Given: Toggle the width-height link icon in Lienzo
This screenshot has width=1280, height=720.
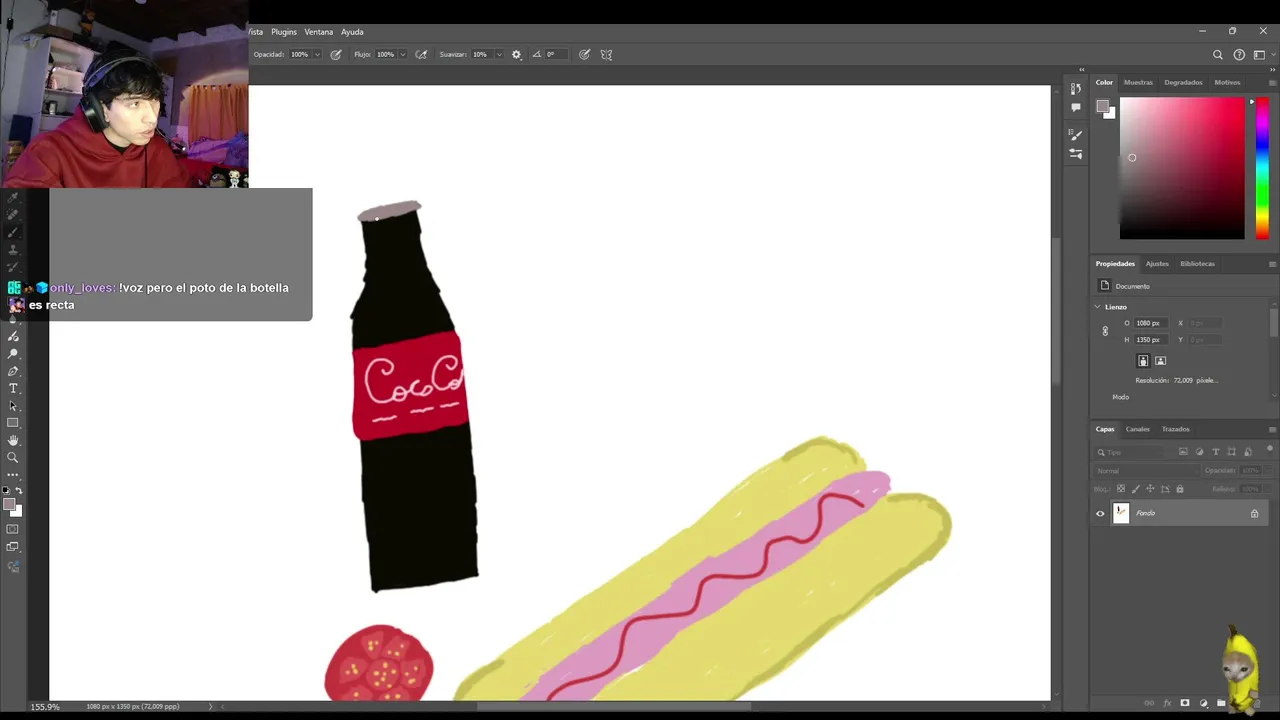Looking at the screenshot, I should click(x=1105, y=331).
